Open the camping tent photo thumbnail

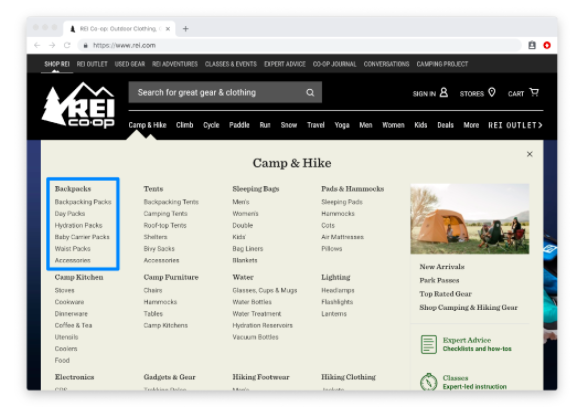[x=470, y=219]
